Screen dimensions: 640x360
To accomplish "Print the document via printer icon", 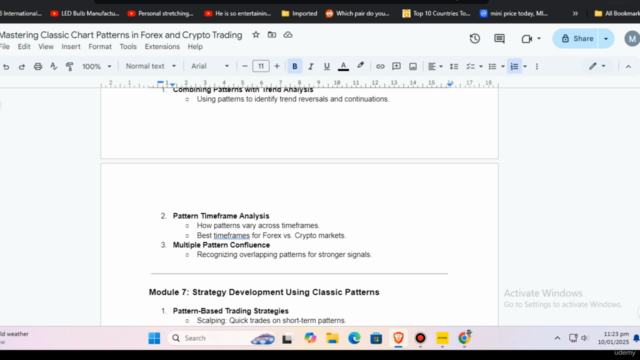I will (38, 67).
